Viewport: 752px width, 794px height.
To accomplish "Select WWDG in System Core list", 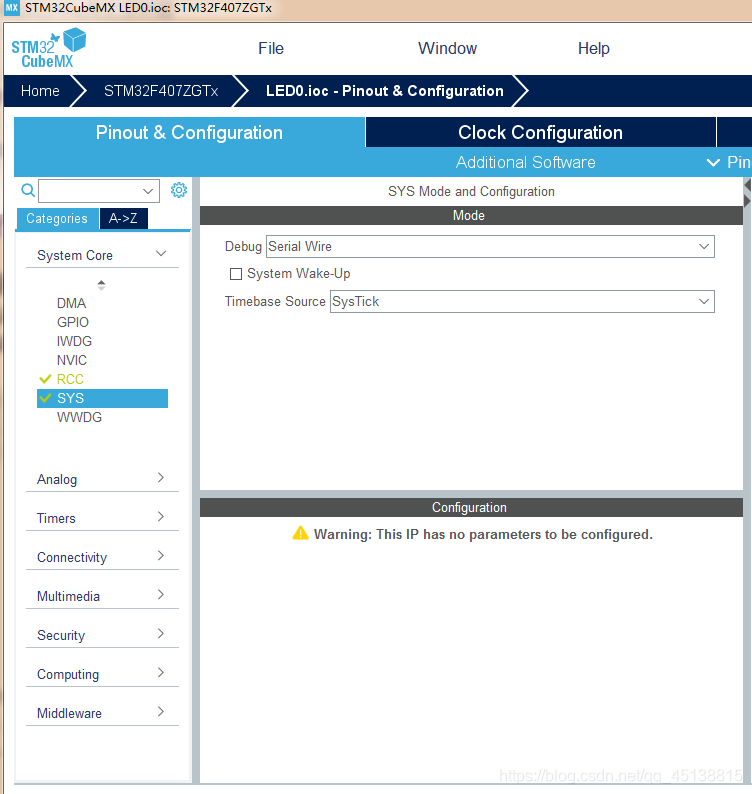I will [80, 417].
